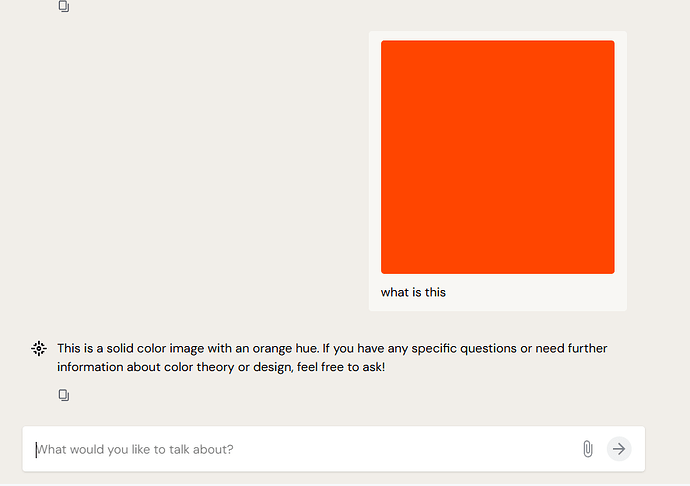Image resolution: width=690 pixels, height=486 pixels.
Task: Click the phrase "feel free to ask!"
Action: [341, 367]
